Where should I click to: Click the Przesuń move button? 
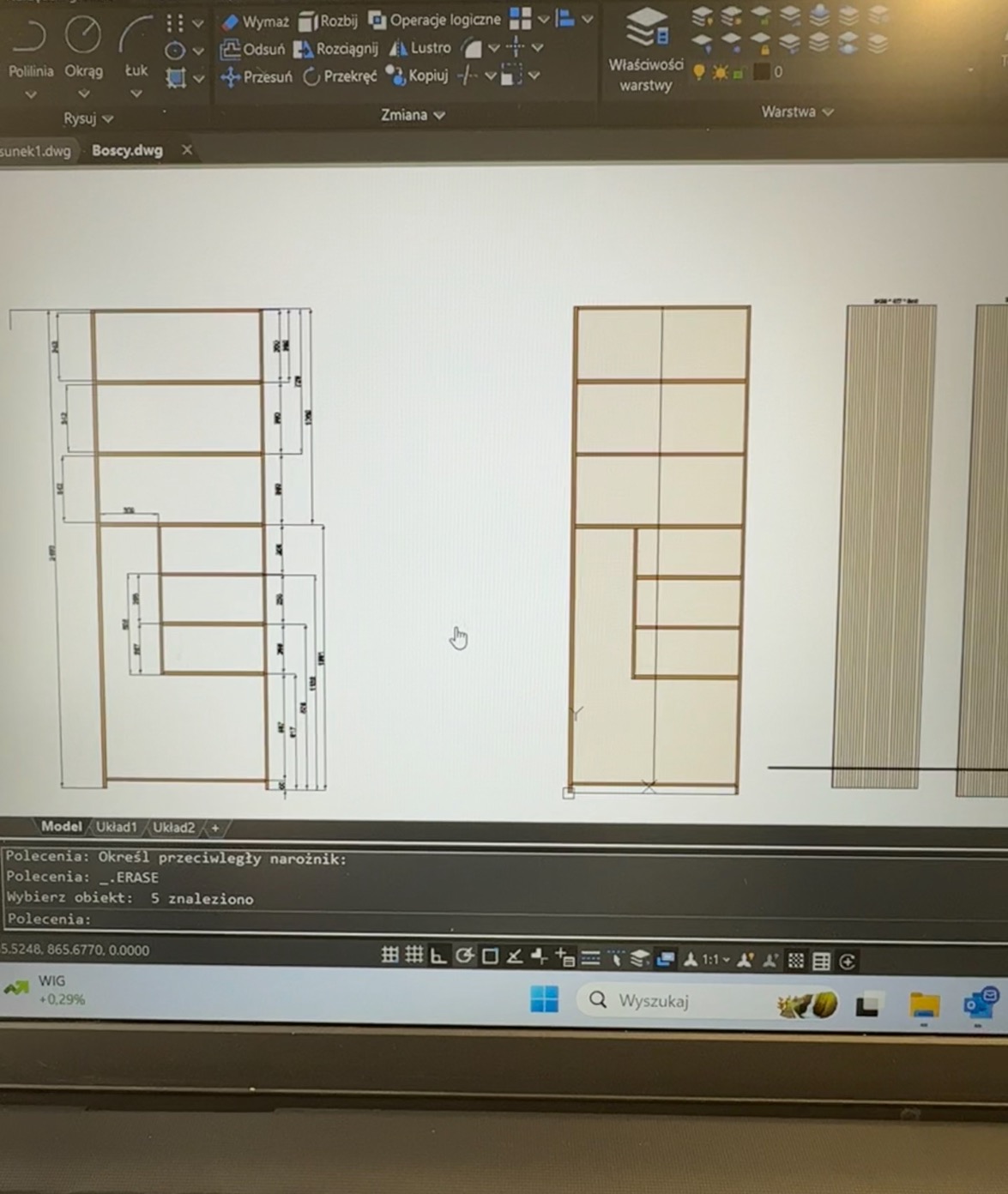[257, 76]
